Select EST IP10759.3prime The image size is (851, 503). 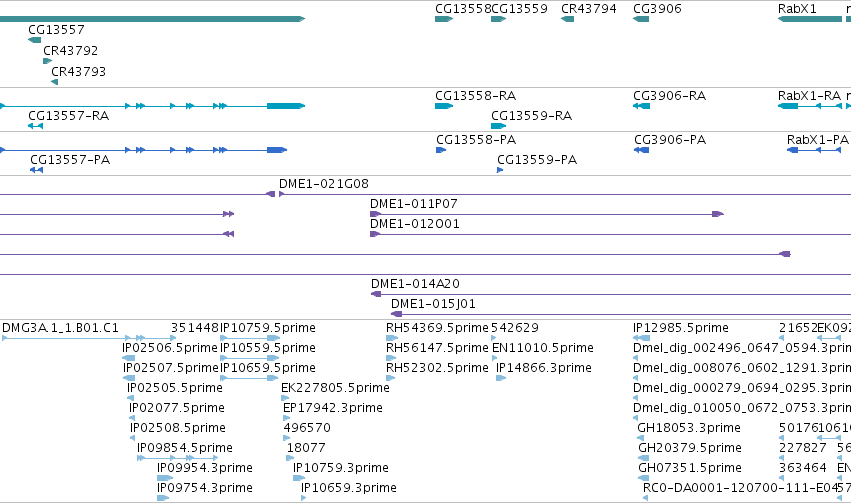tap(299, 479)
